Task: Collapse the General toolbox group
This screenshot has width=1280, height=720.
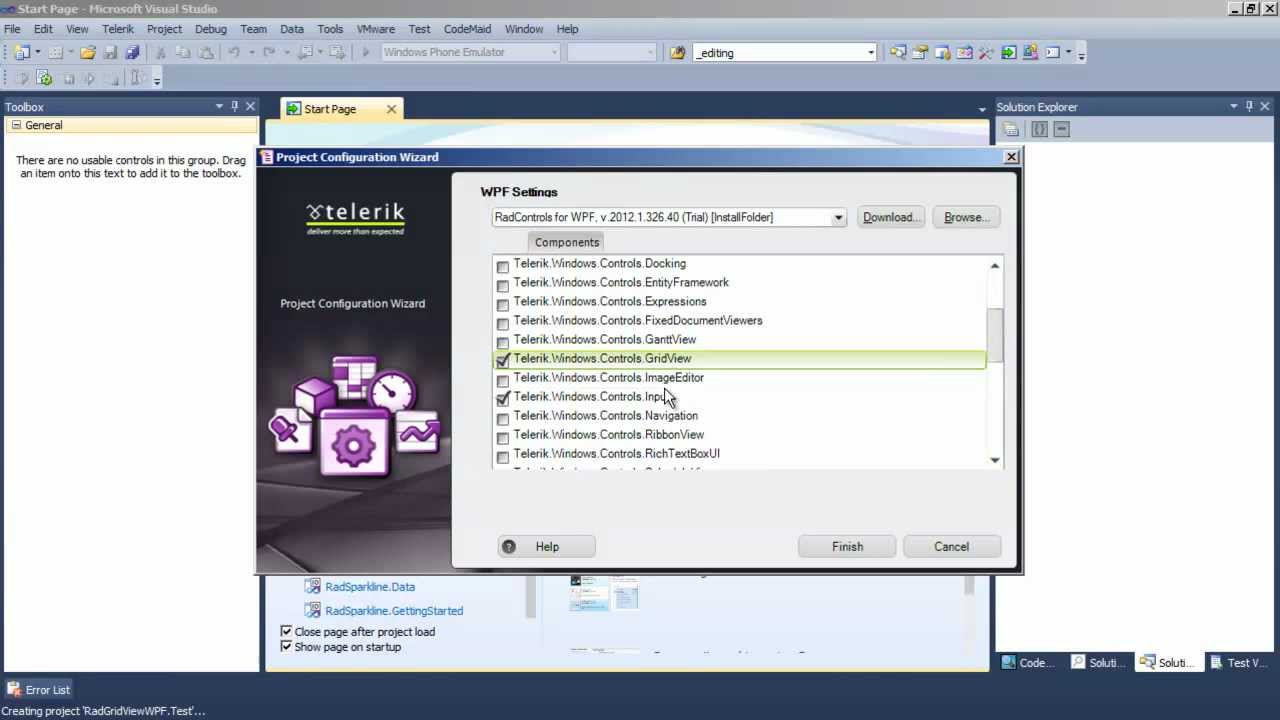Action: pyautogui.click(x=16, y=125)
